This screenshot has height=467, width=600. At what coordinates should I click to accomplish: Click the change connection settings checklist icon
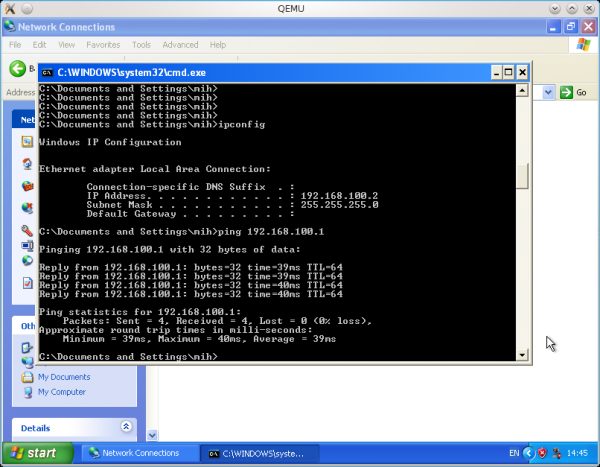[x=27, y=283]
